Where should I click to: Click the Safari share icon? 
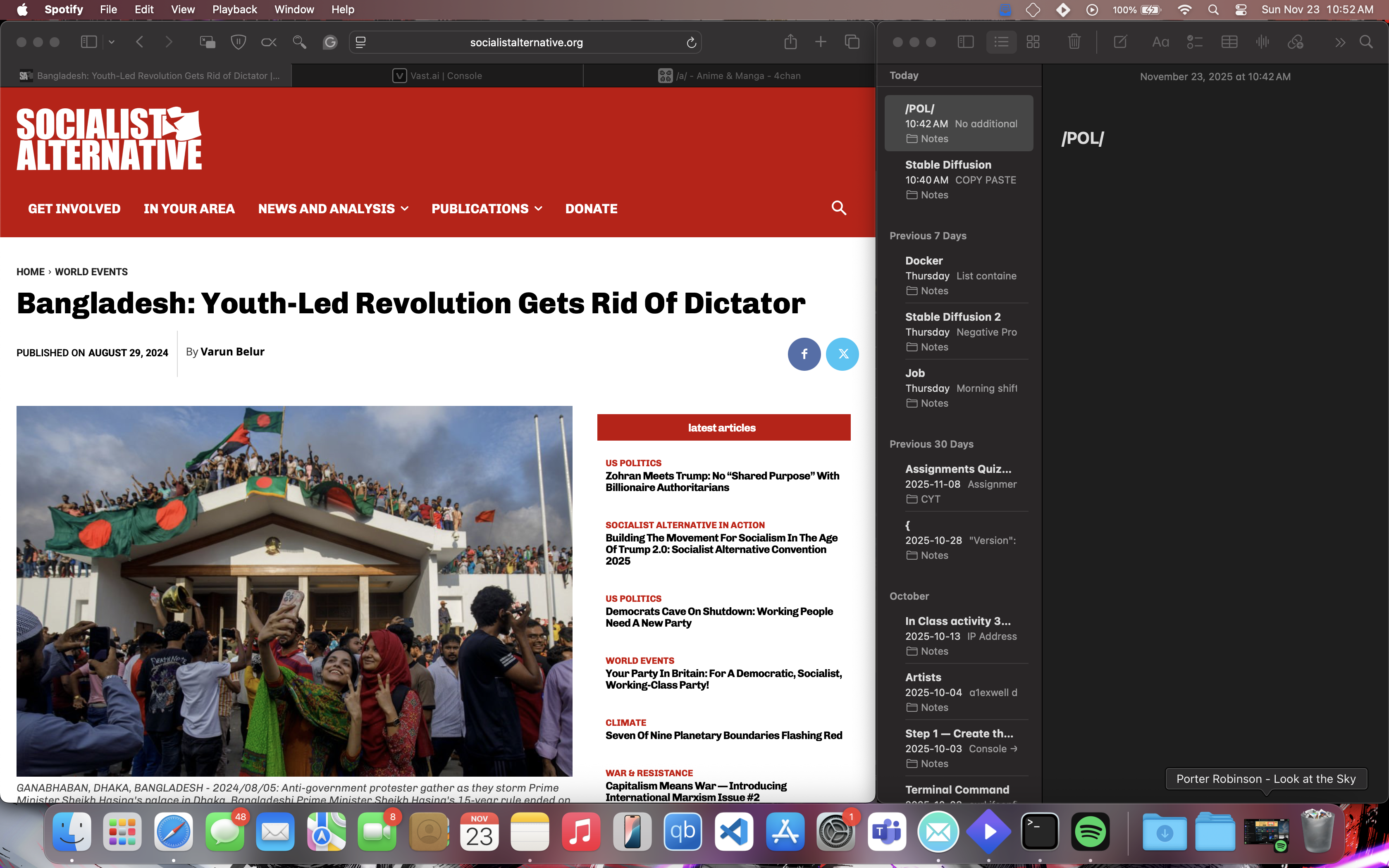[790, 42]
